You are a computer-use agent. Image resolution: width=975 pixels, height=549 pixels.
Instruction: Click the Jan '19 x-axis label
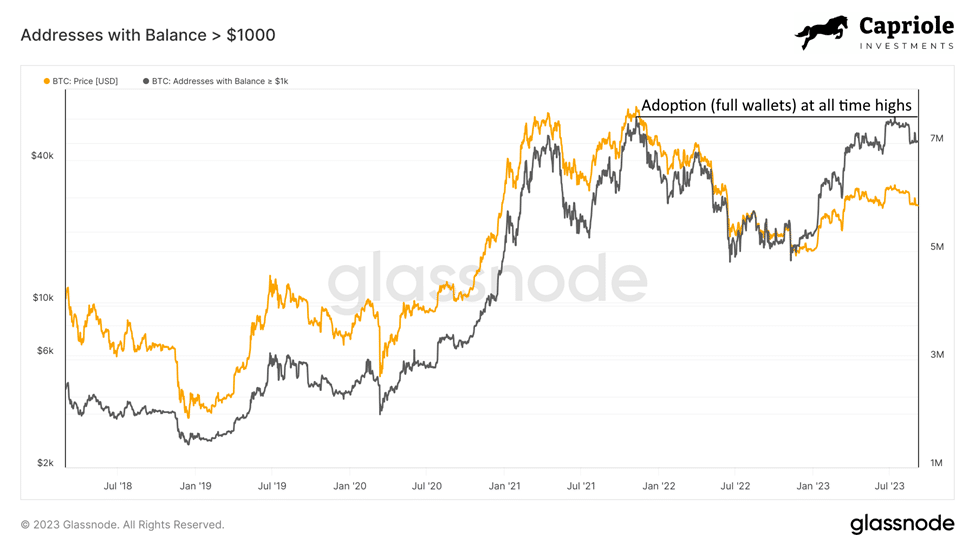click(195, 486)
